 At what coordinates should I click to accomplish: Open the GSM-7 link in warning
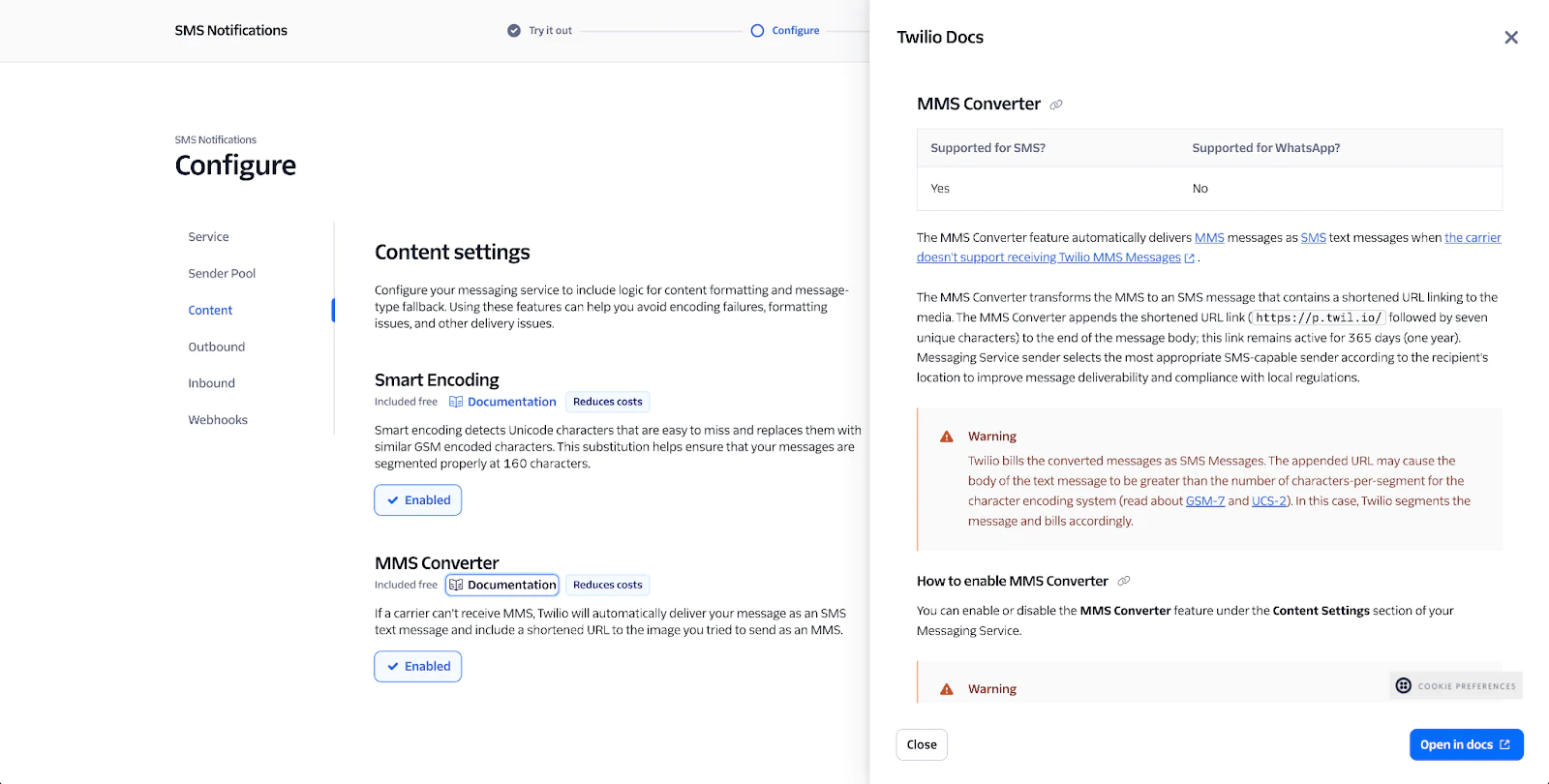point(1205,501)
